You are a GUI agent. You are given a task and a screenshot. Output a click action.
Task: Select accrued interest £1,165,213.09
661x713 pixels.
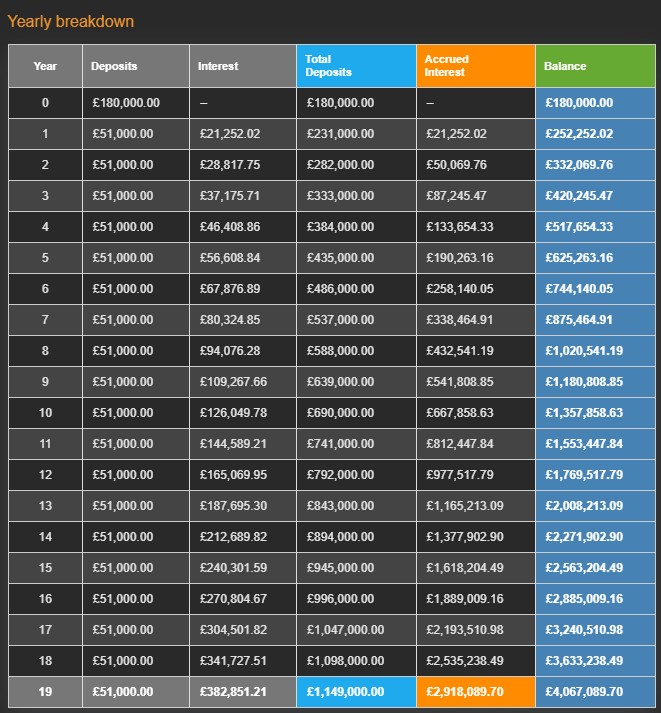click(465, 506)
